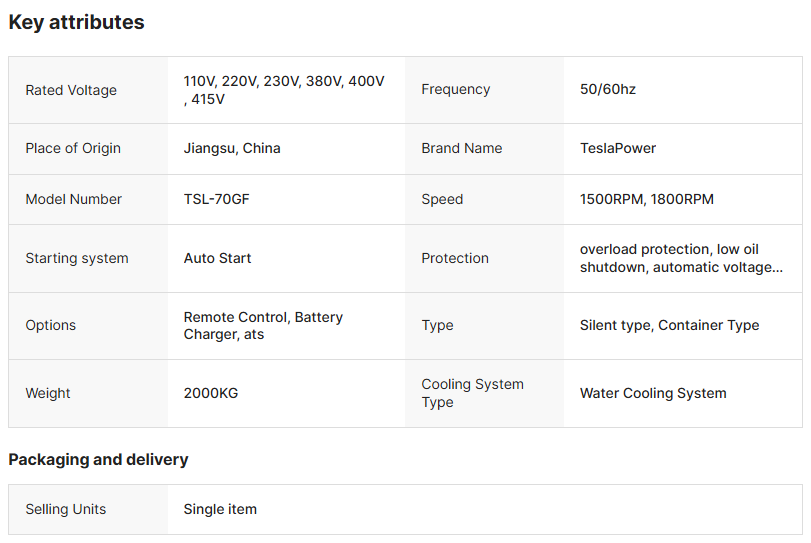This screenshot has width=811, height=543.
Task: Click the Single item value
Action: coord(220,509)
